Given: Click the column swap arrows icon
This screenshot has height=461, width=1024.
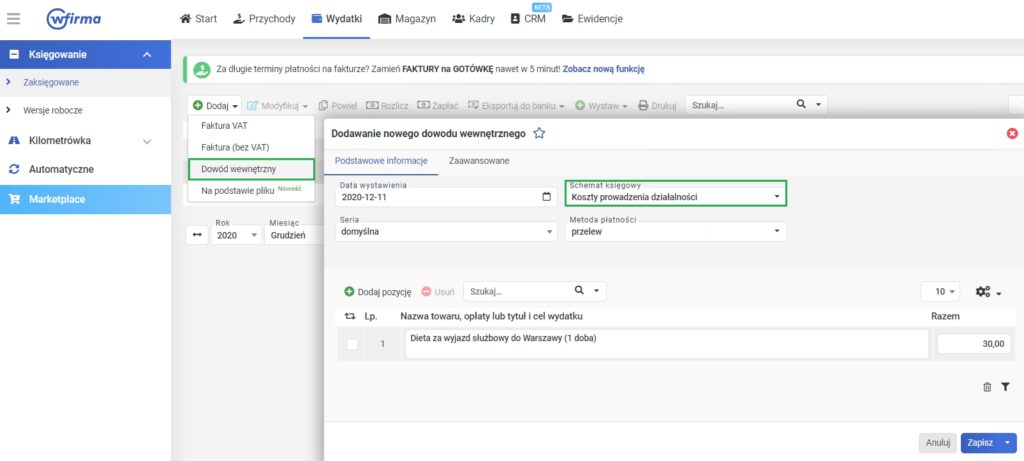Looking at the screenshot, I should (349, 316).
